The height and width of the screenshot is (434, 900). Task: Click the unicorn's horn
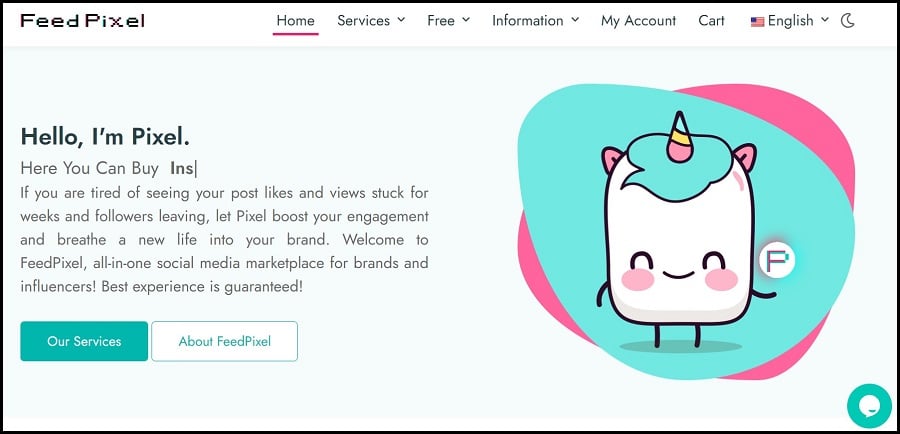(x=680, y=136)
